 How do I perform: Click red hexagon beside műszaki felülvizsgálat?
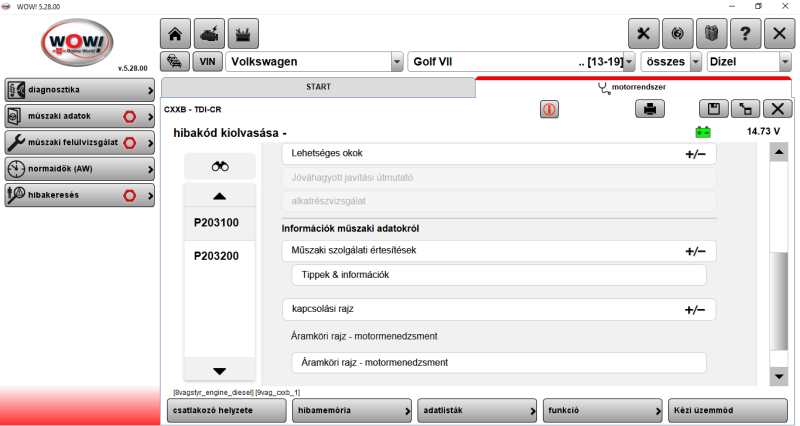[130, 143]
